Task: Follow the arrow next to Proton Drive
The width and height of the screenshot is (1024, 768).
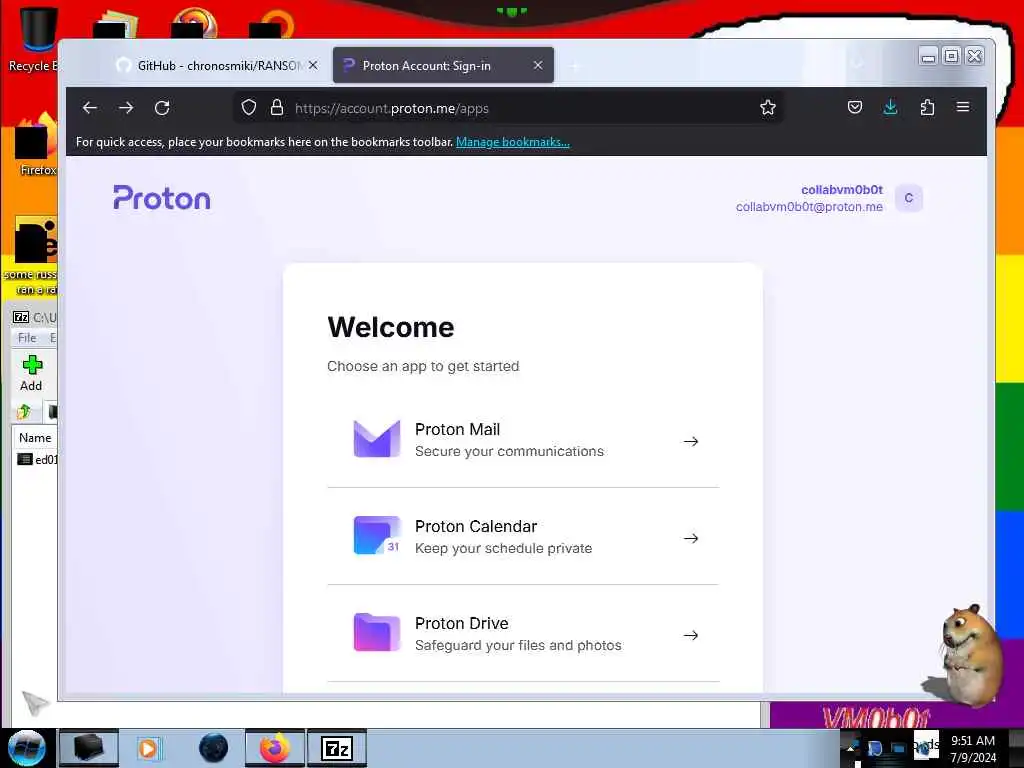Action: pos(691,635)
